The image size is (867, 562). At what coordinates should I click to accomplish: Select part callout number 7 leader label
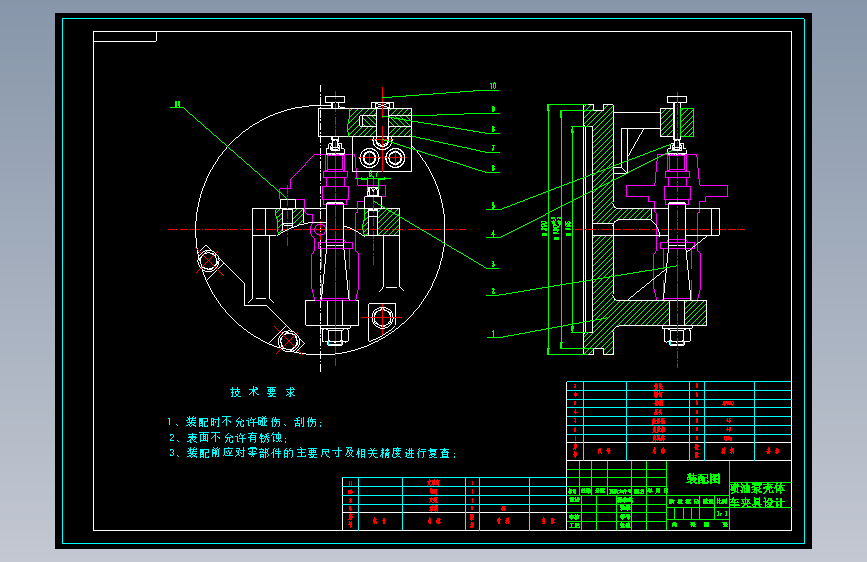[x=493, y=148]
